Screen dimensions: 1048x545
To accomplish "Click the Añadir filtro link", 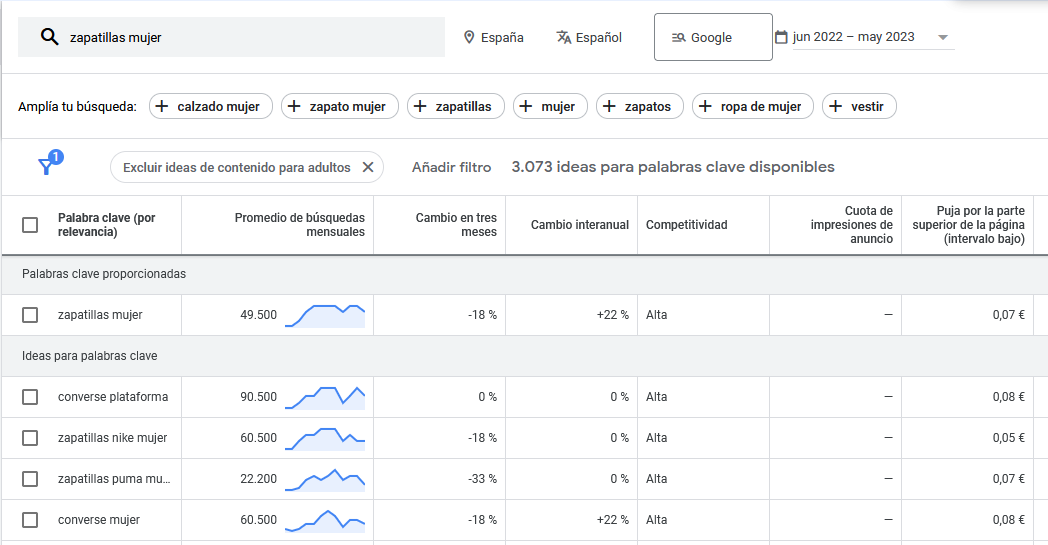I will (x=451, y=167).
